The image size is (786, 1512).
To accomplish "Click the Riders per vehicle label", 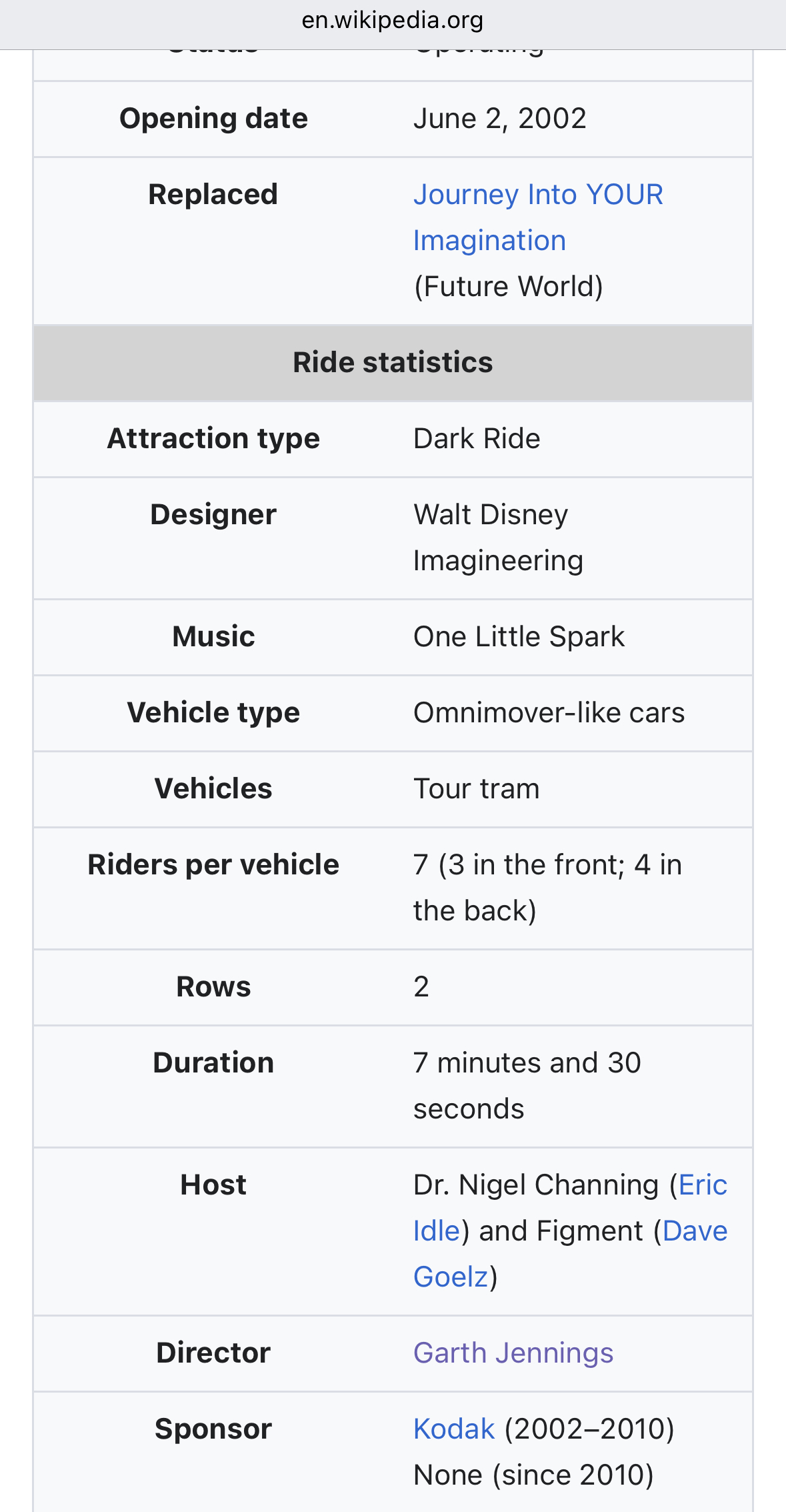I will (213, 865).
